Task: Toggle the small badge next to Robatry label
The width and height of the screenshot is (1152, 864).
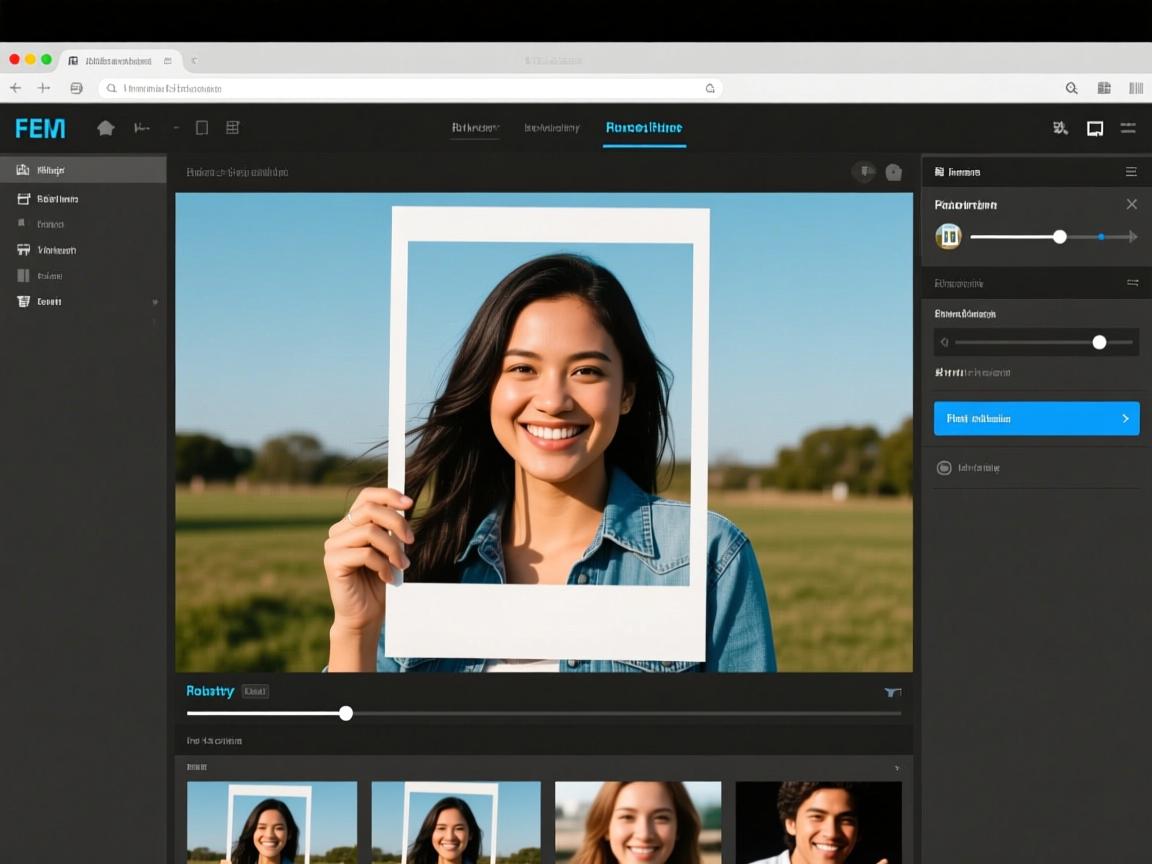Action: 255,691
